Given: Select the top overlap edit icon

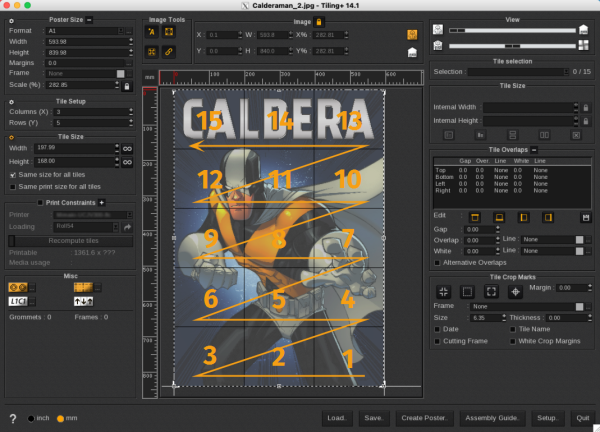Looking at the screenshot, I should pyautogui.click(x=474, y=216).
